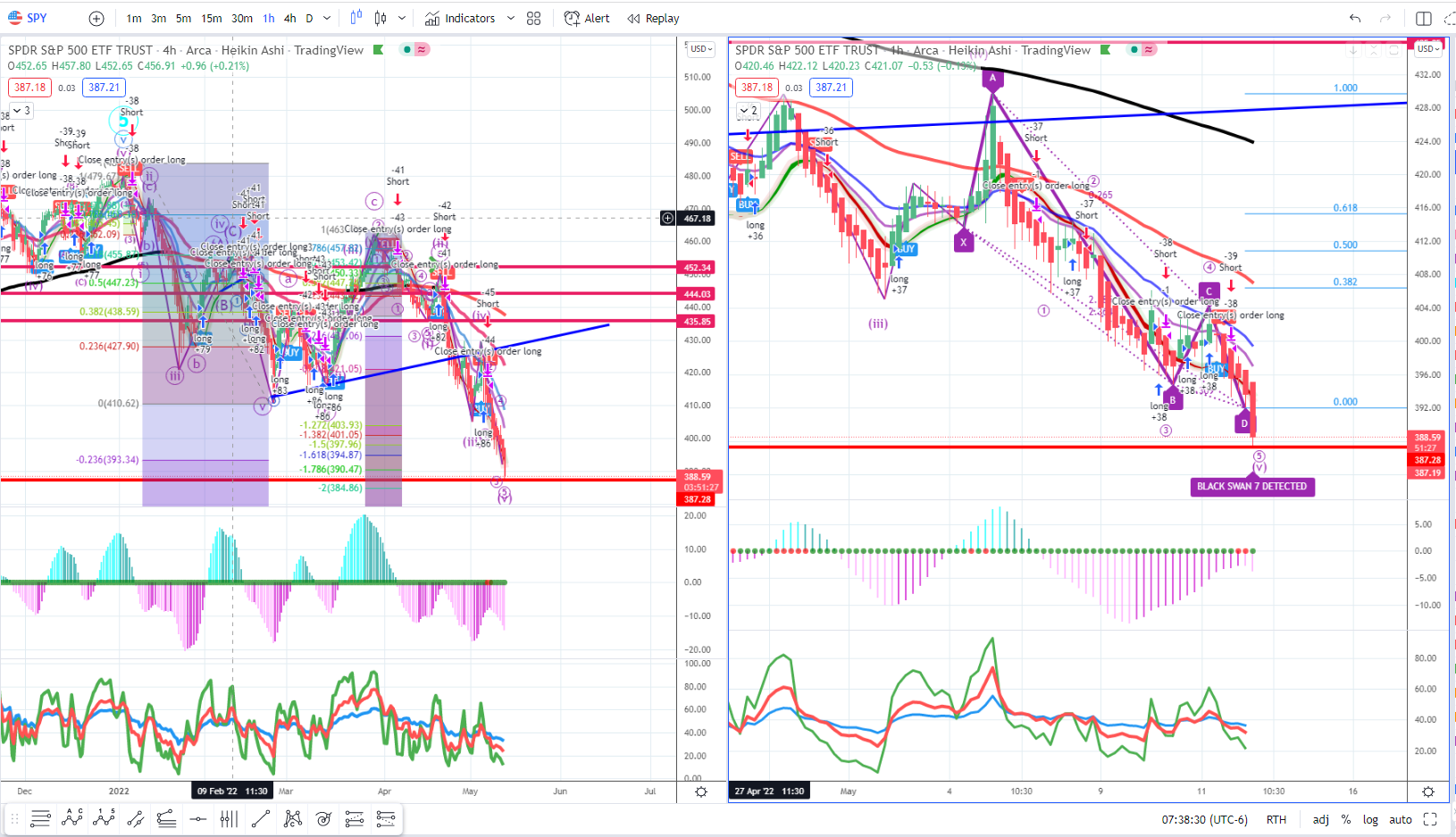The width and height of the screenshot is (1456, 837).
Task: Select the ABC correction wave tool
Action: (72, 818)
